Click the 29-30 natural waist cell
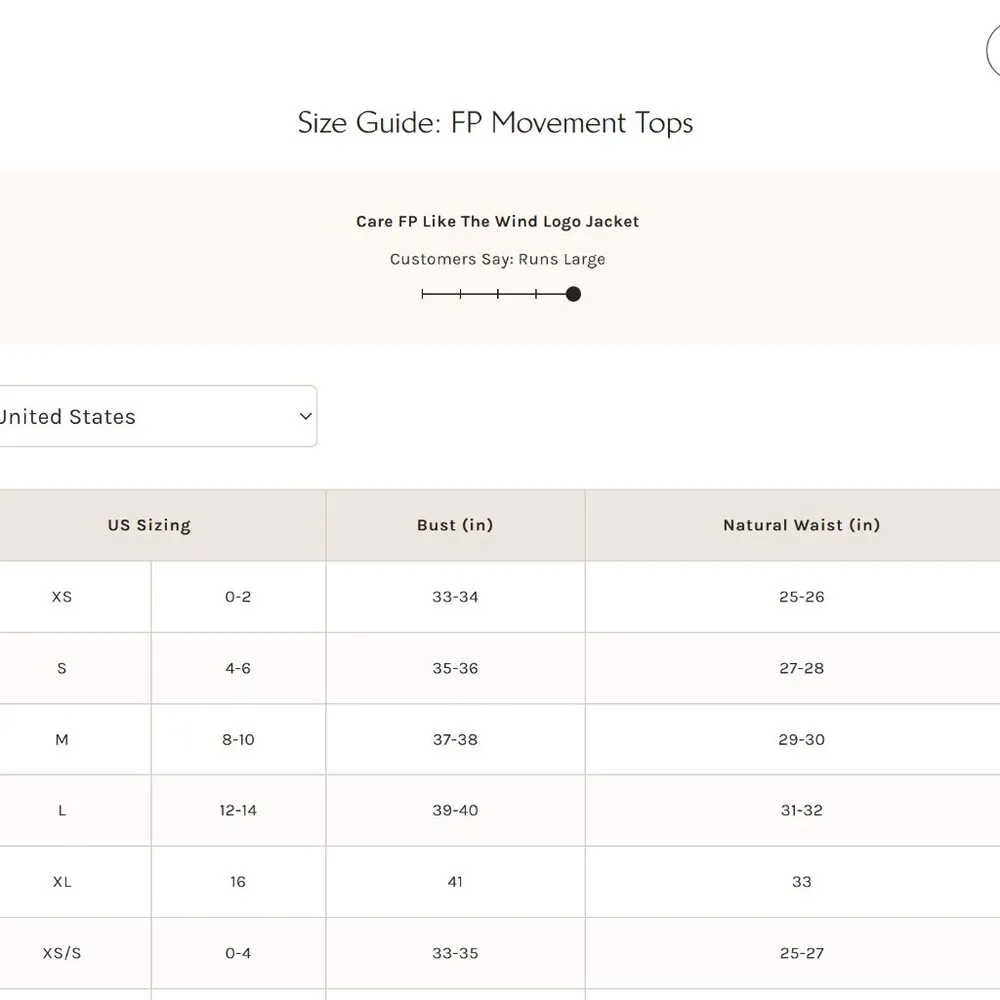The height and width of the screenshot is (1000, 1000). click(x=801, y=740)
